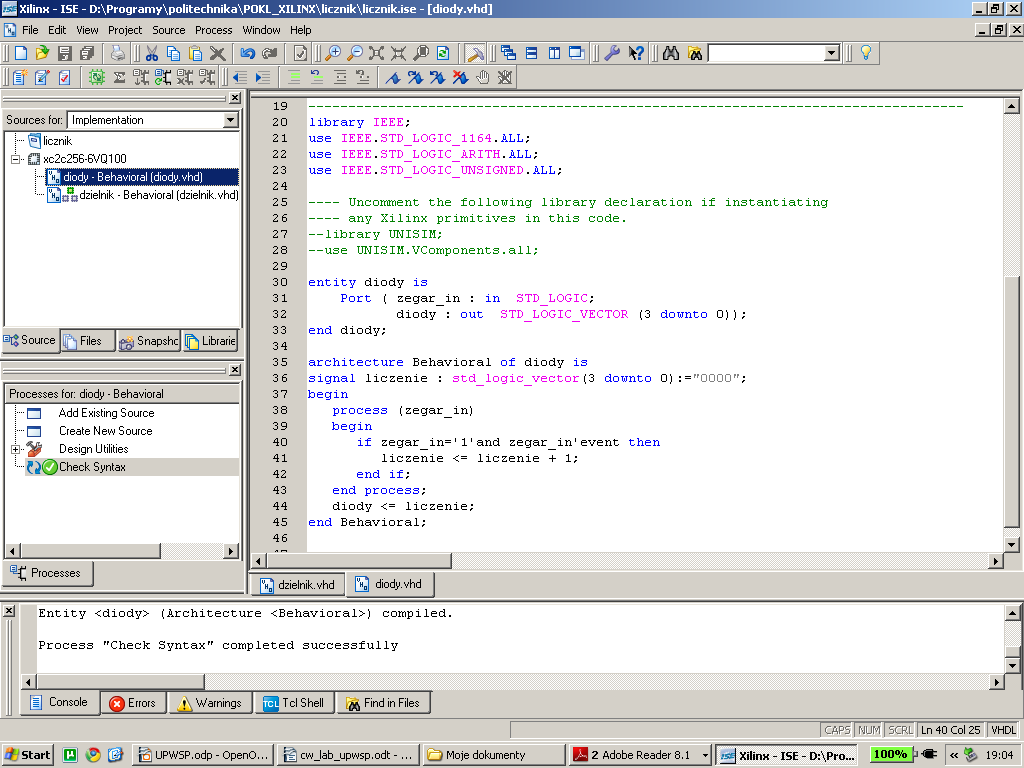The width and height of the screenshot is (1024, 768).
Task: Click the Zoom Out magnifier icon
Action: pos(355,53)
